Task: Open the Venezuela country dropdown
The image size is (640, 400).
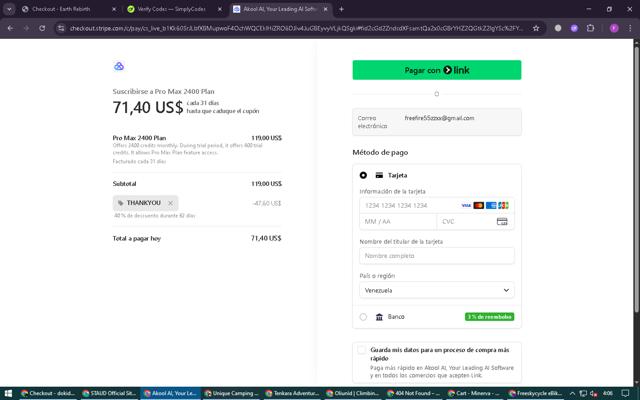Action: click(x=437, y=290)
